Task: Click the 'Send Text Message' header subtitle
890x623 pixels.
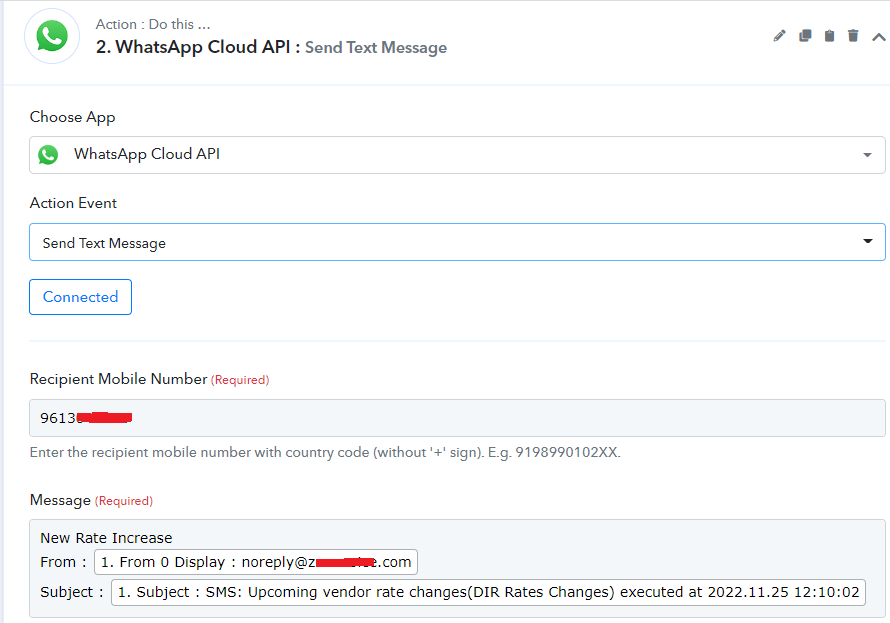Action: tap(376, 48)
